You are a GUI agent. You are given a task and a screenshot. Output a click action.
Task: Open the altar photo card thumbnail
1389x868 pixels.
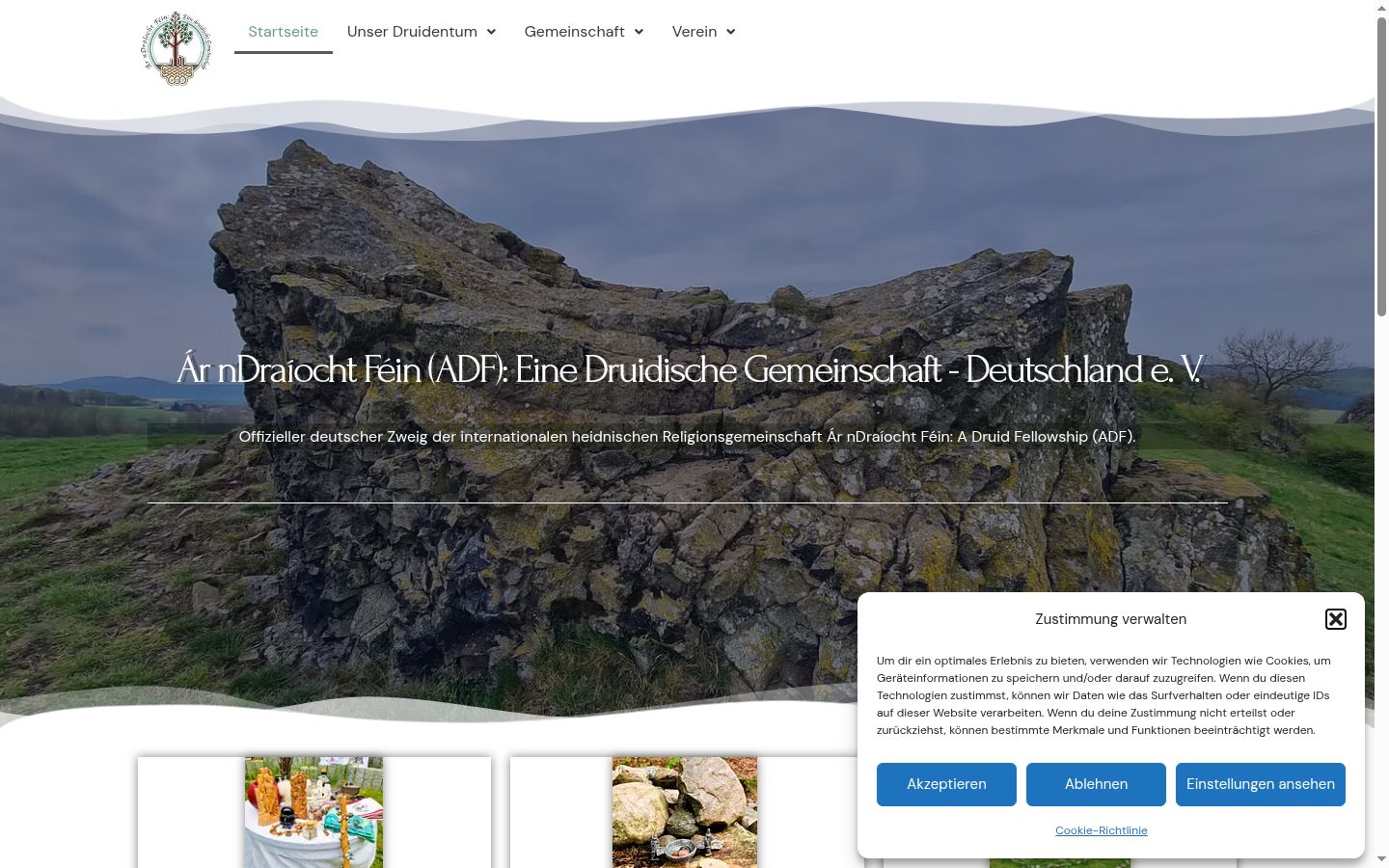pos(313,812)
